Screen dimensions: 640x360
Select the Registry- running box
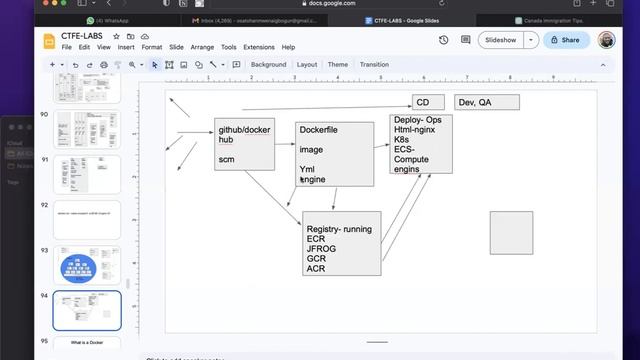coord(342,243)
